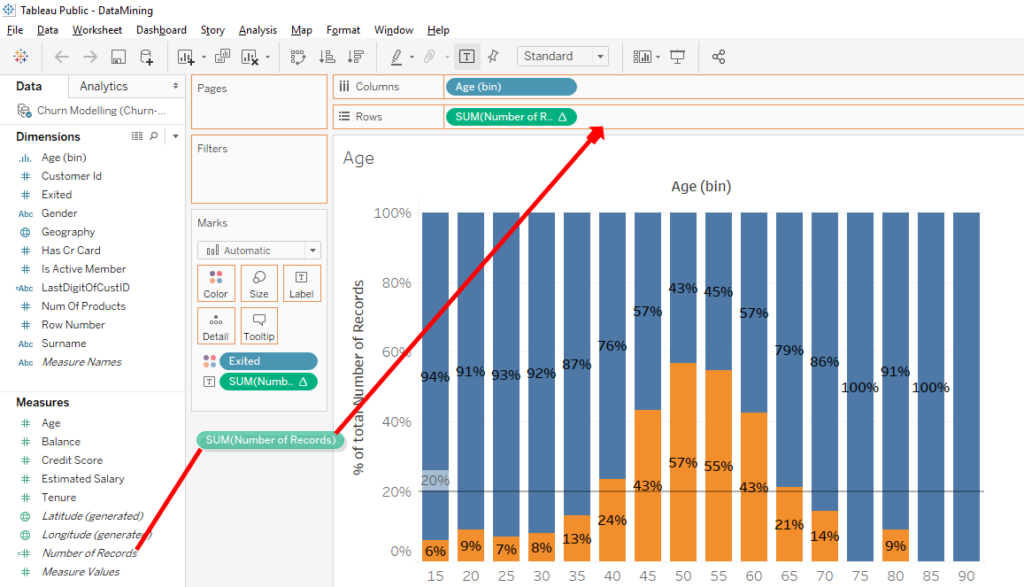Toggle the highlight tool in the toolbar
The image size is (1024, 587).
click(x=396, y=57)
